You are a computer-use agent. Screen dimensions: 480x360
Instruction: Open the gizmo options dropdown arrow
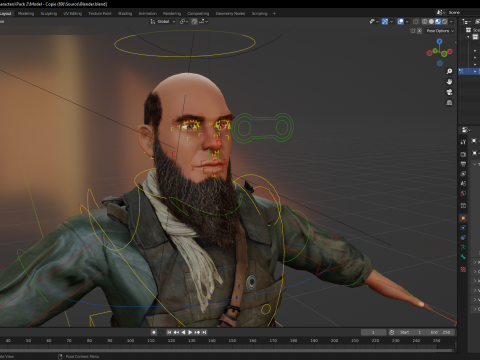click(x=392, y=22)
